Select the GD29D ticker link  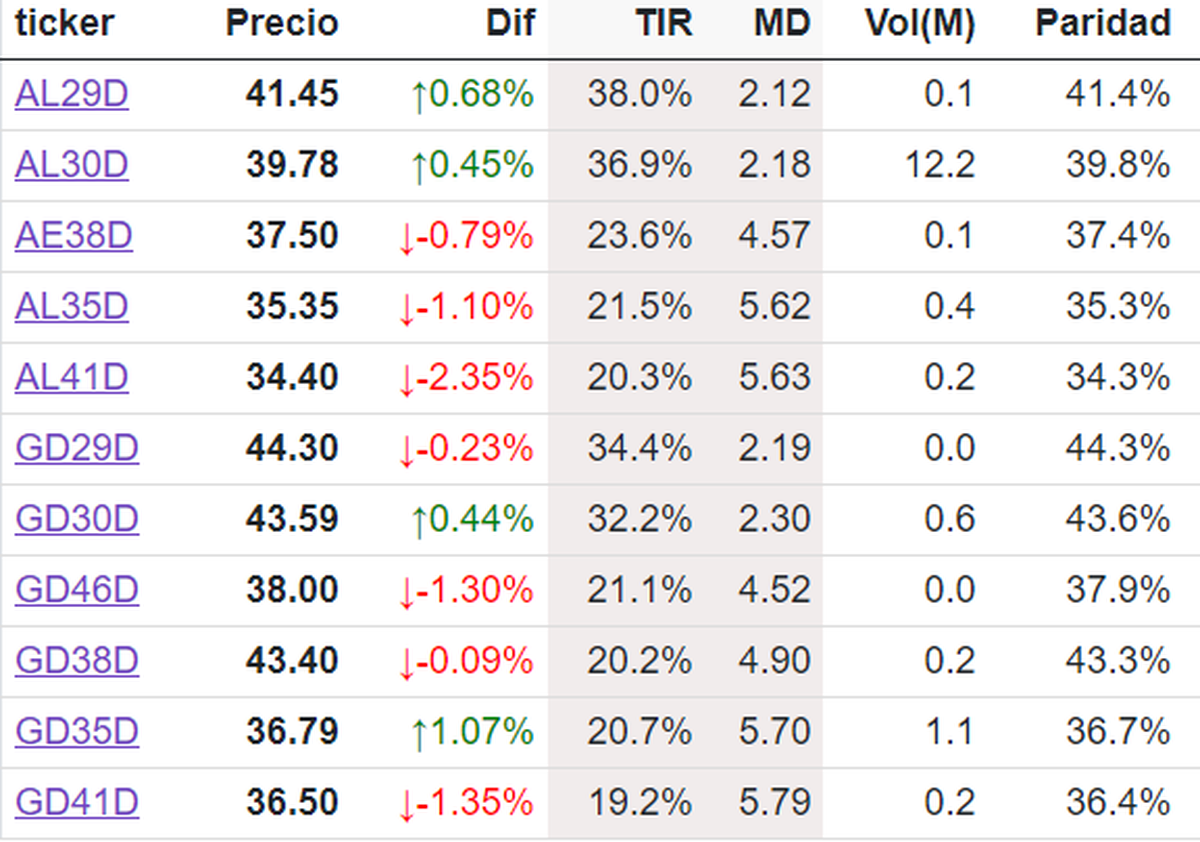click(77, 449)
